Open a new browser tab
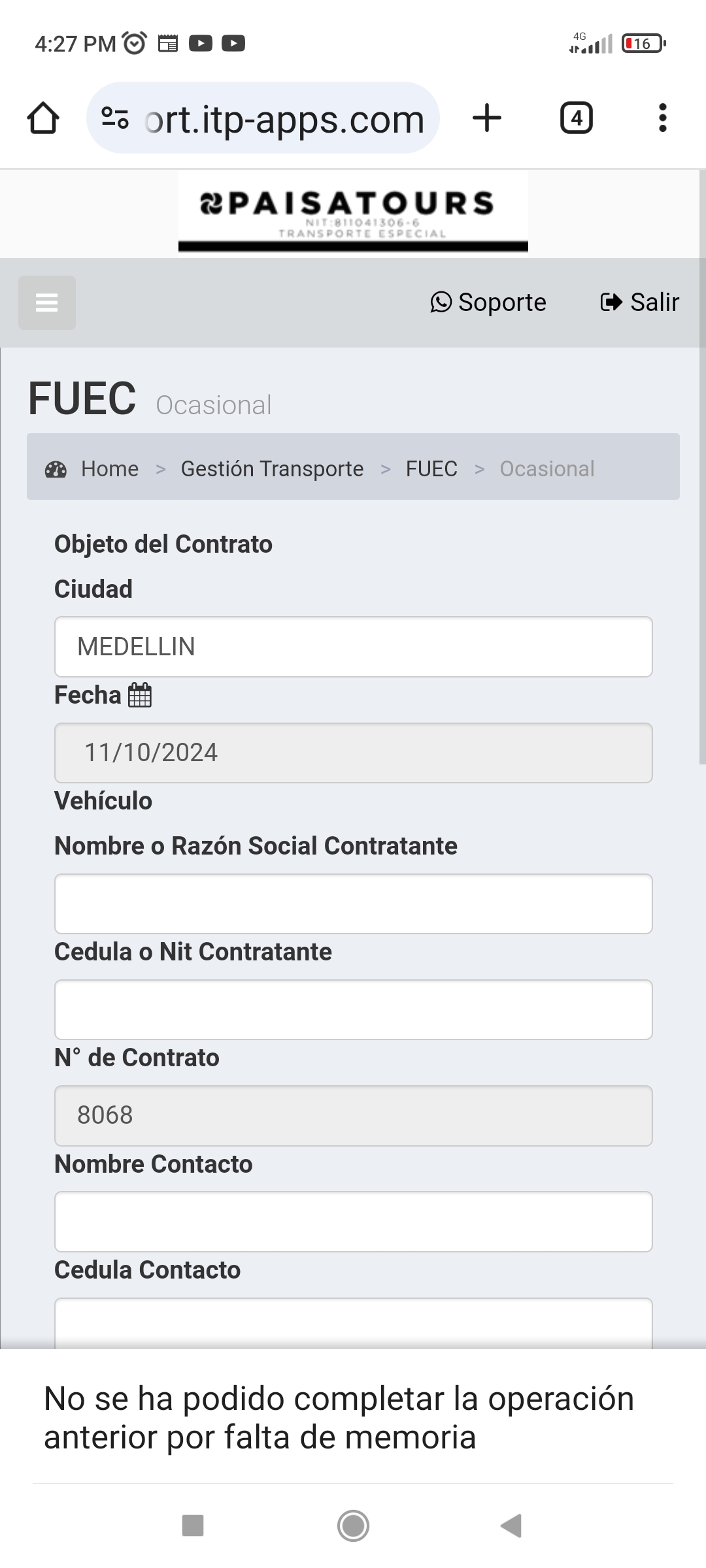The height and width of the screenshot is (1568, 706). point(487,118)
